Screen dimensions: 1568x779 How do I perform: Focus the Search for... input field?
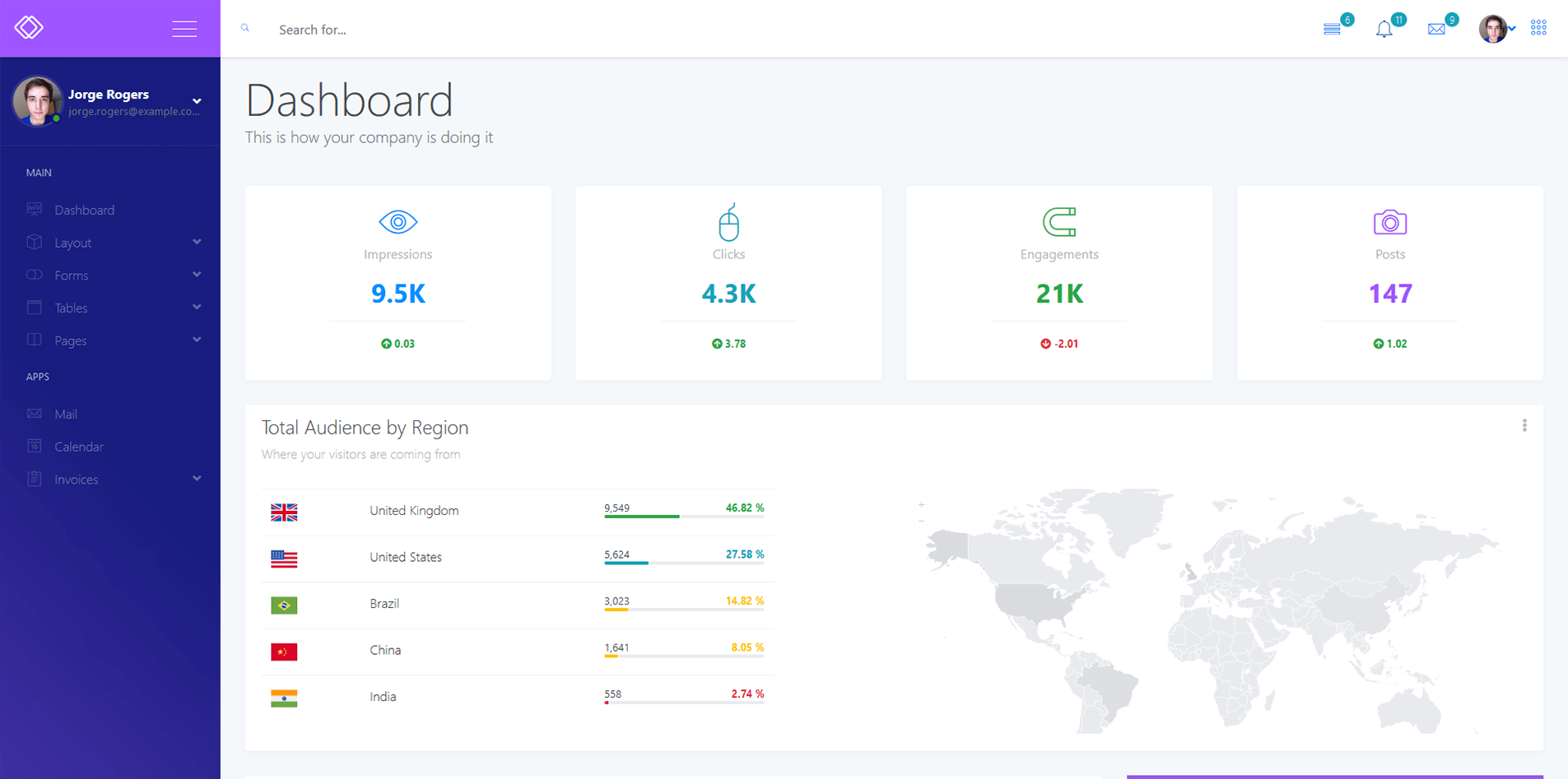[494, 30]
